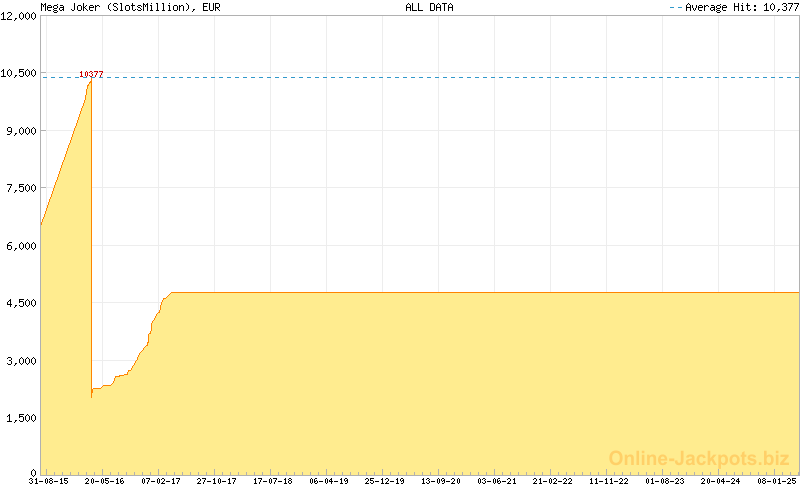Click the 08-01-25 date at far right
The width and height of the screenshot is (800, 490).
pos(776,481)
